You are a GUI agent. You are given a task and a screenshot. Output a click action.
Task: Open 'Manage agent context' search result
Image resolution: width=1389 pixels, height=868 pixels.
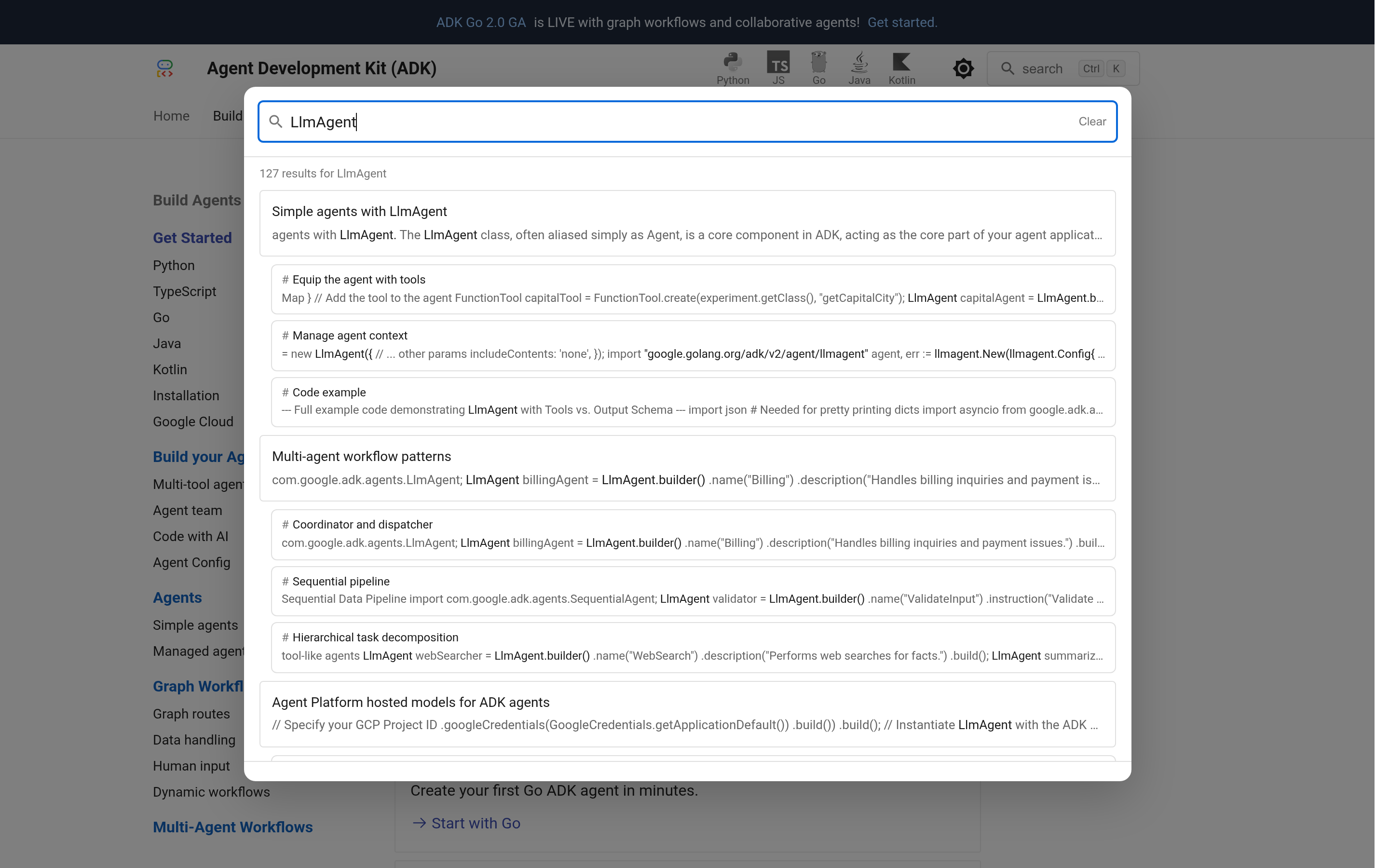click(x=693, y=345)
